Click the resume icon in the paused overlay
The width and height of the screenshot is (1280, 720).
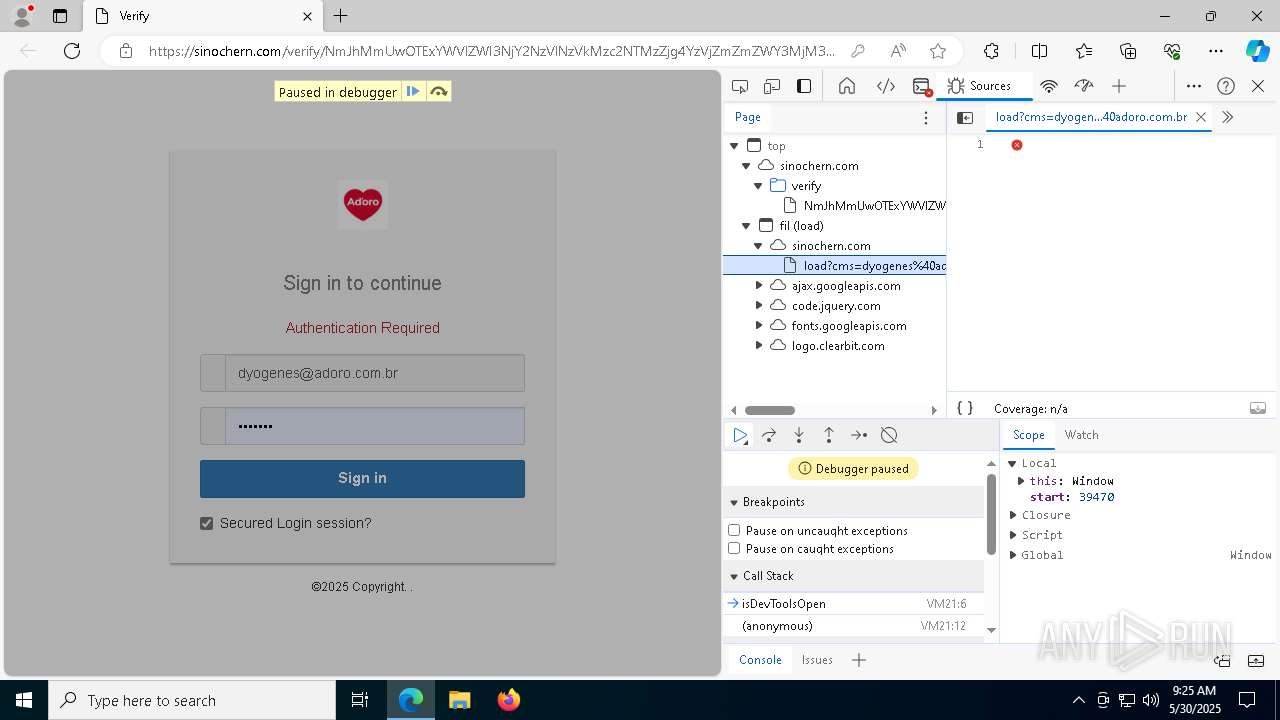413,92
